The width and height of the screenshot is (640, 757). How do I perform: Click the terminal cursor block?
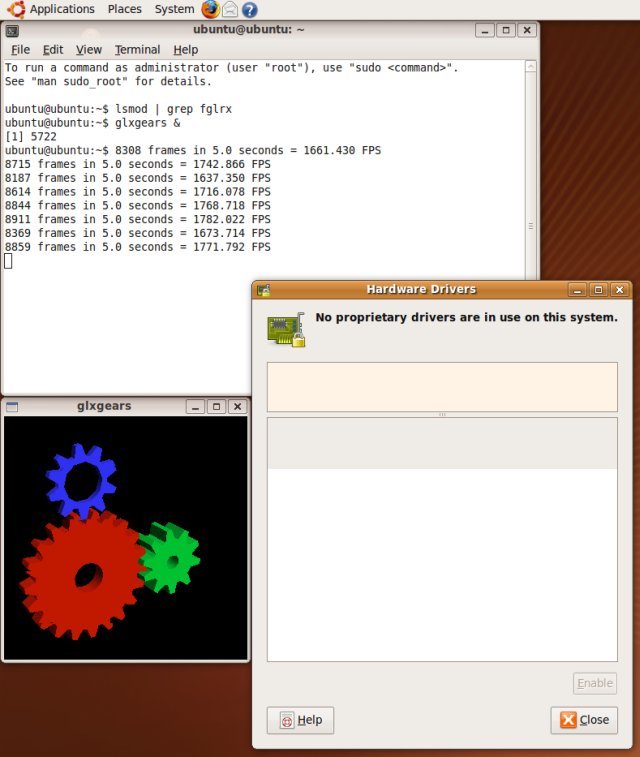pyautogui.click(x=8, y=261)
